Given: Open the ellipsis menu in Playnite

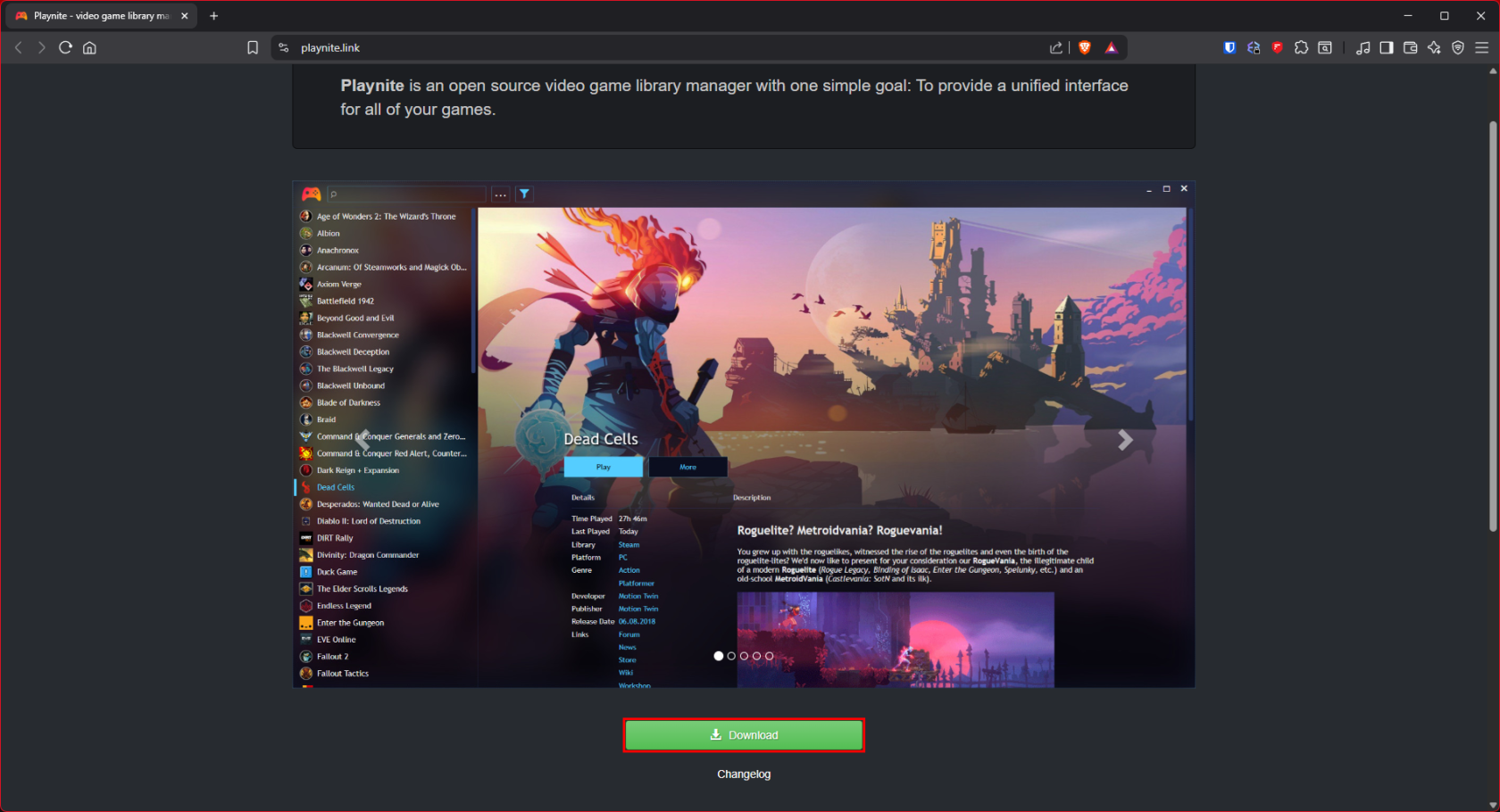Looking at the screenshot, I should point(500,194).
